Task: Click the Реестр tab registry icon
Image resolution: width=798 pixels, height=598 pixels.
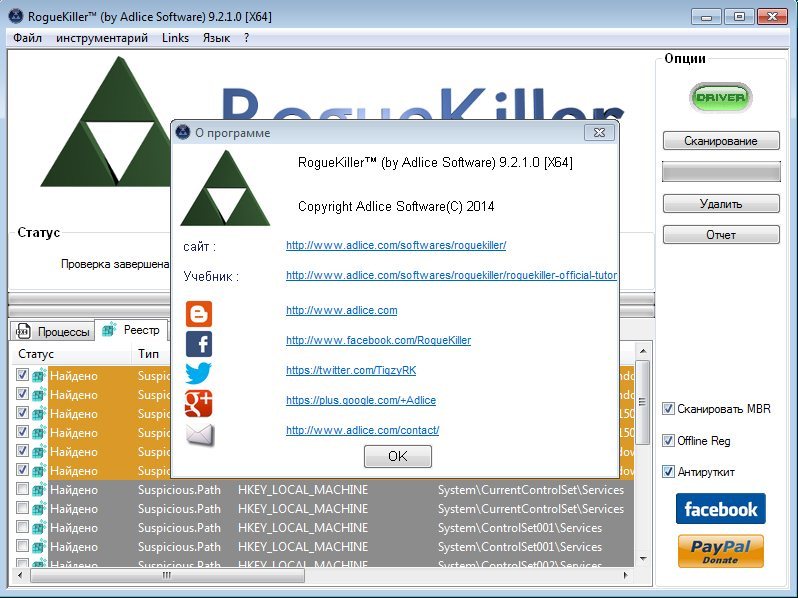Action: coord(109,330)
